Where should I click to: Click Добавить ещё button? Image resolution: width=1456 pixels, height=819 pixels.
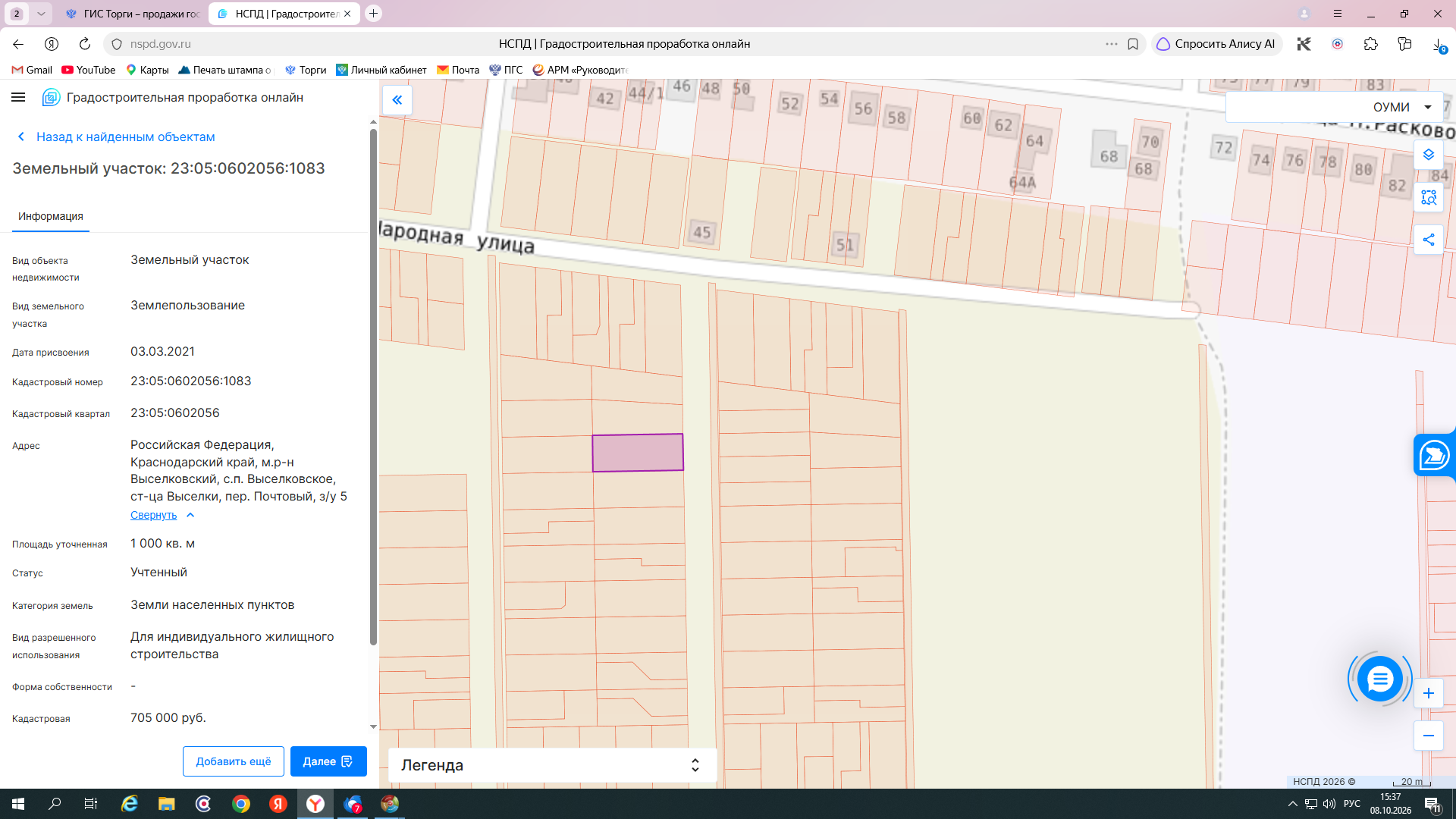coord(234,761)
